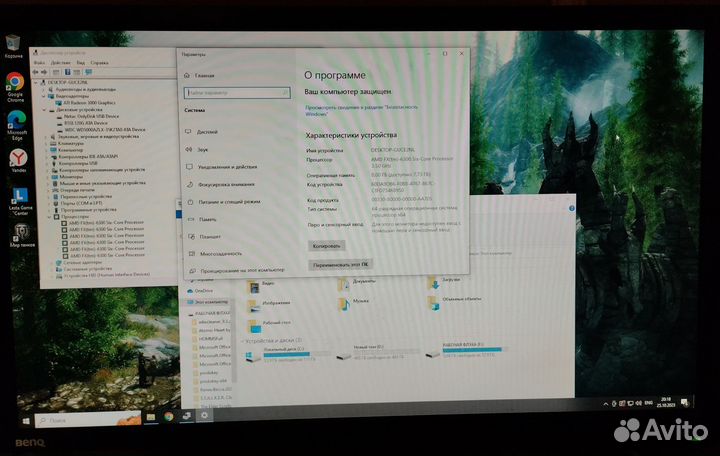Click Переименовать этот ПК button
The width and height of the screenshot is (720, 456).
point(341,265)
